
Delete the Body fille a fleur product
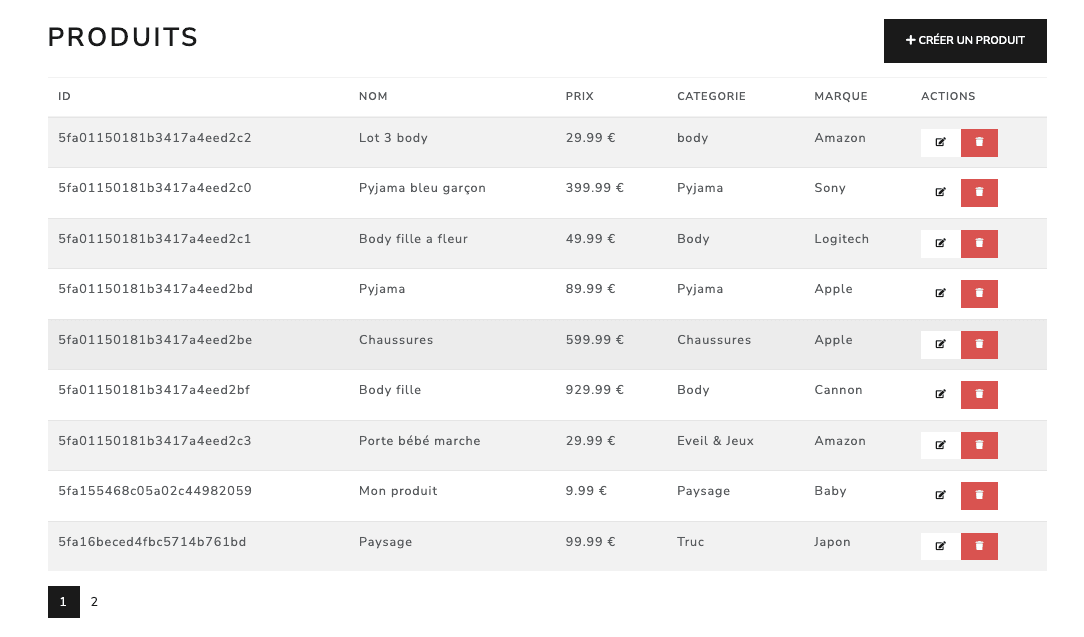[979, 243]
